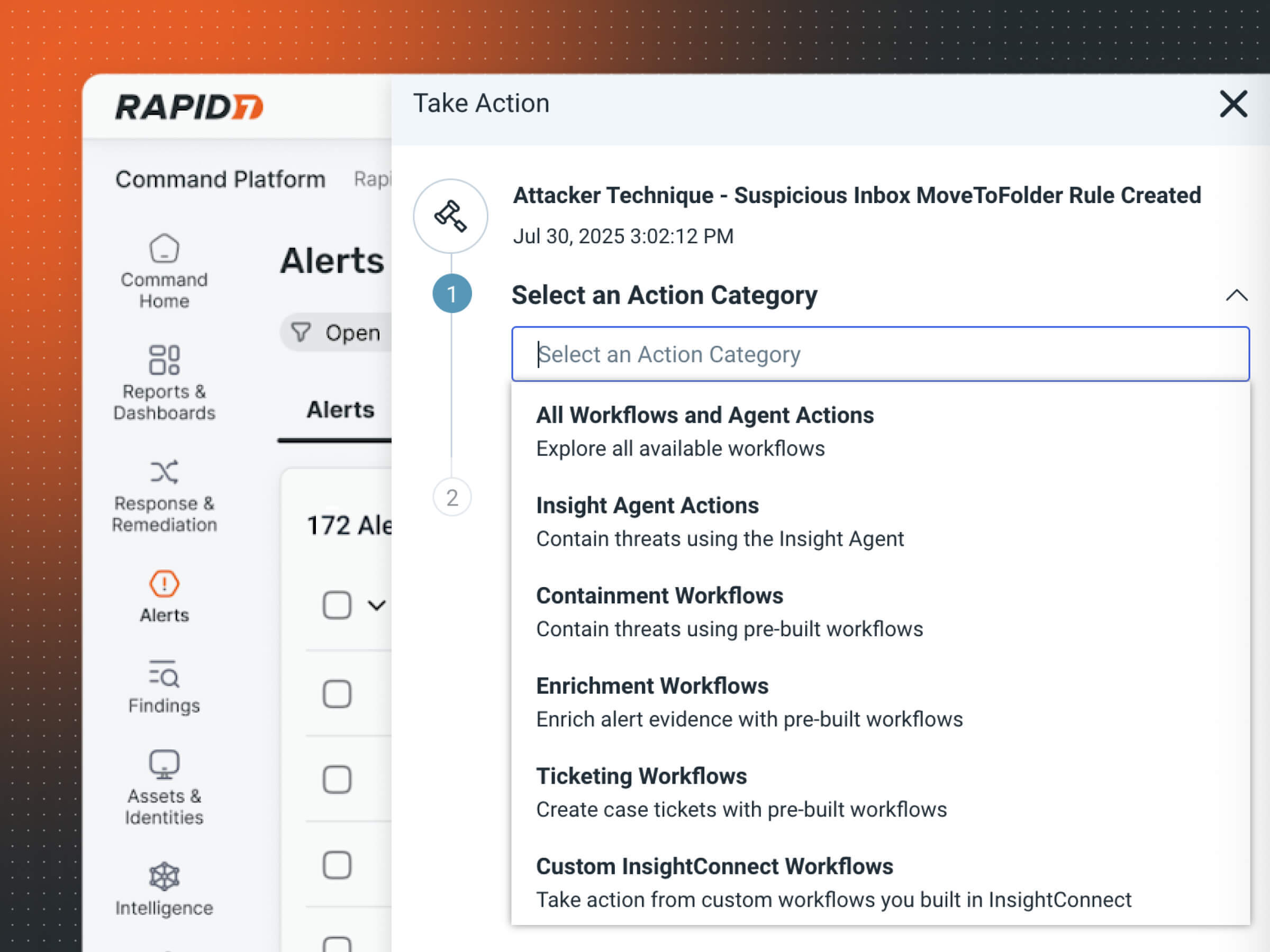Collapse the Select an Action Category section
The height and width of the screenshot is (952, 1270).
tap(1236, 296)
